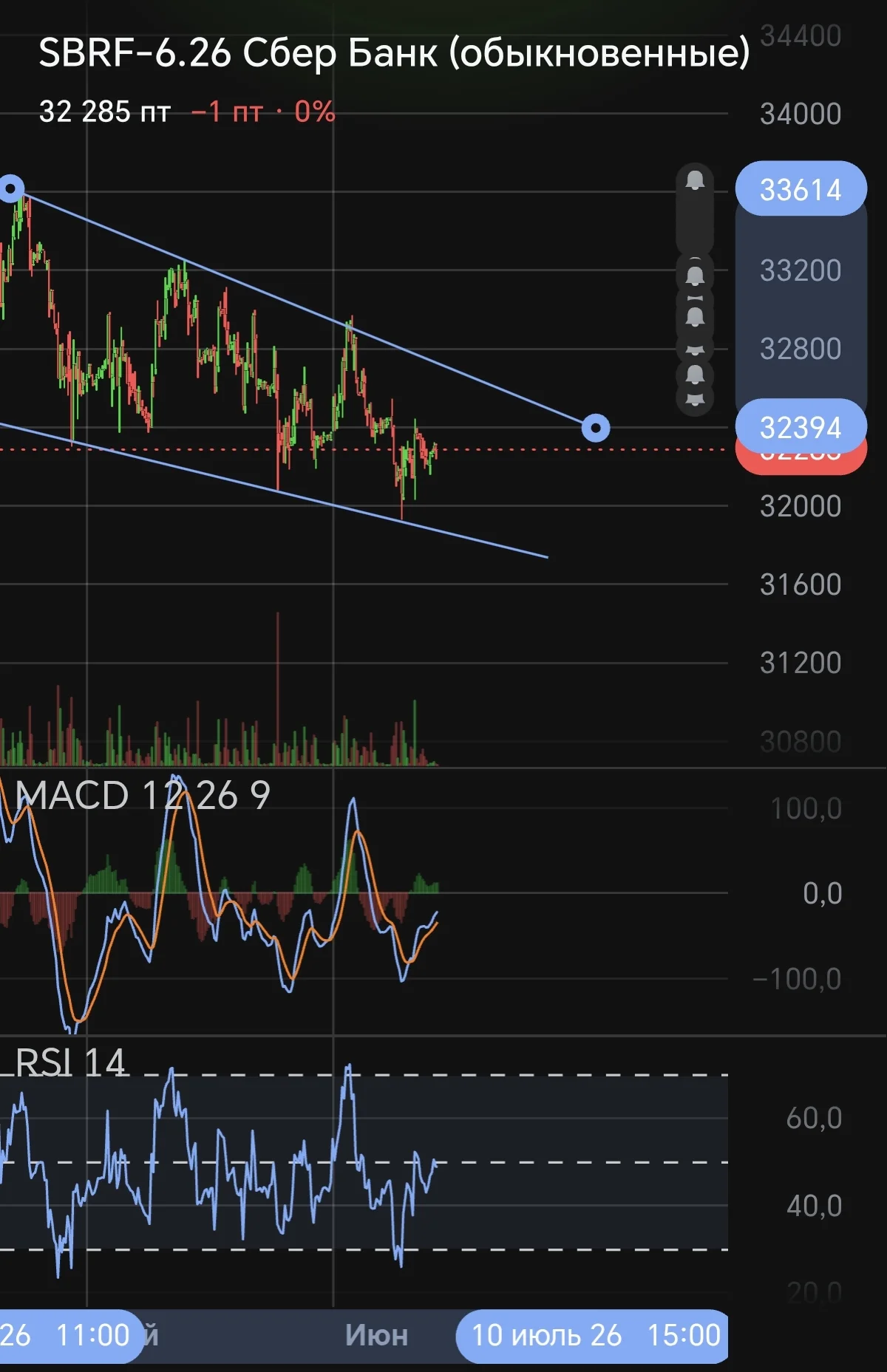Viewport: 887px width, 1372px height.
Task: Tap the blue 33614 price level tag
Action: (x=801, y=189)
